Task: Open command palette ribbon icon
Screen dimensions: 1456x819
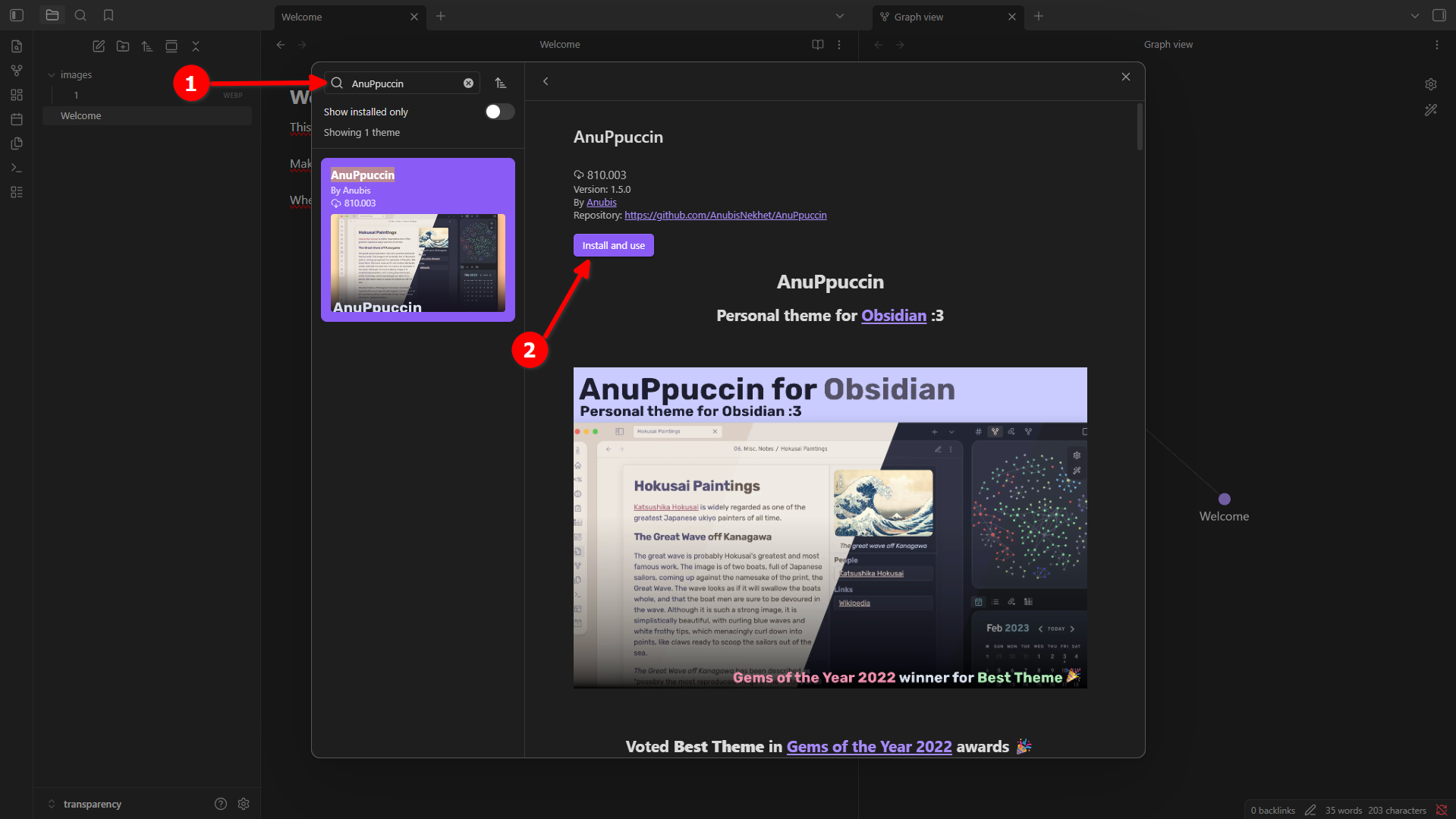Action: [17, 168]
